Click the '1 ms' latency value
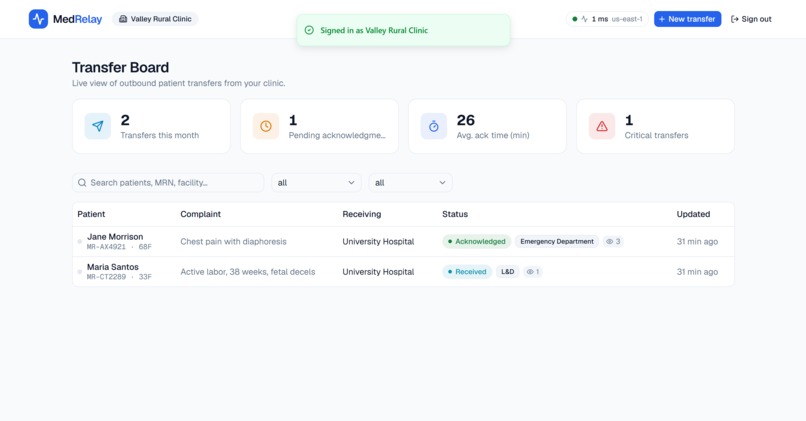The image size is (806, 421). point(600,19)
